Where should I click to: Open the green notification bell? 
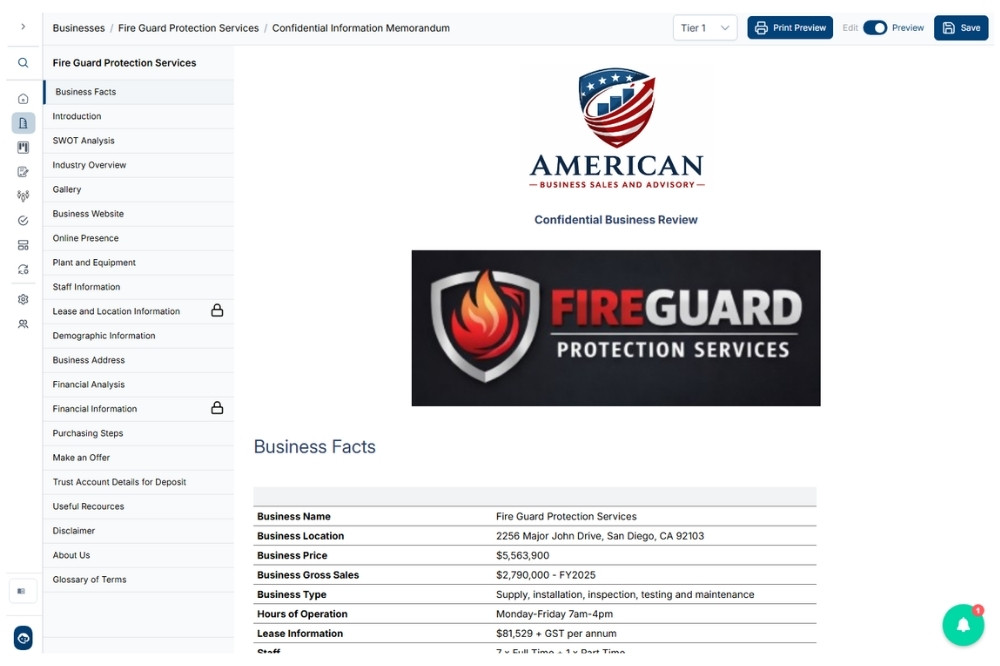pos(963,625)
